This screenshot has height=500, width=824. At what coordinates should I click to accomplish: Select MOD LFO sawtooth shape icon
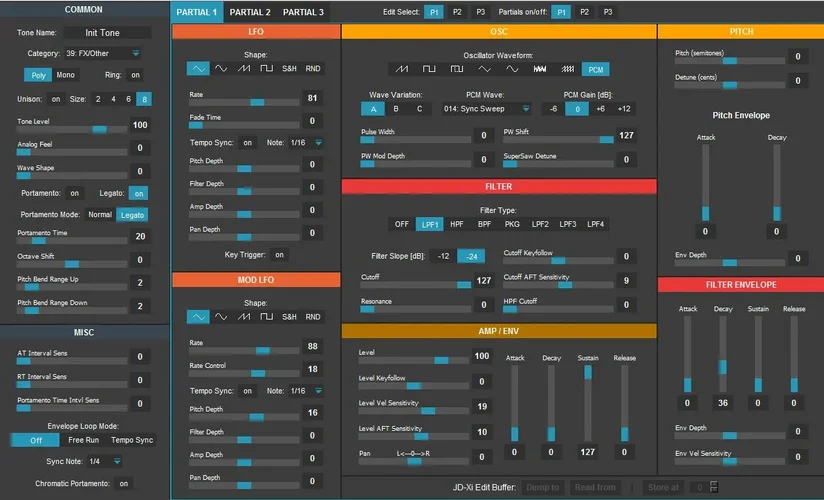click(x=243, y=317)
